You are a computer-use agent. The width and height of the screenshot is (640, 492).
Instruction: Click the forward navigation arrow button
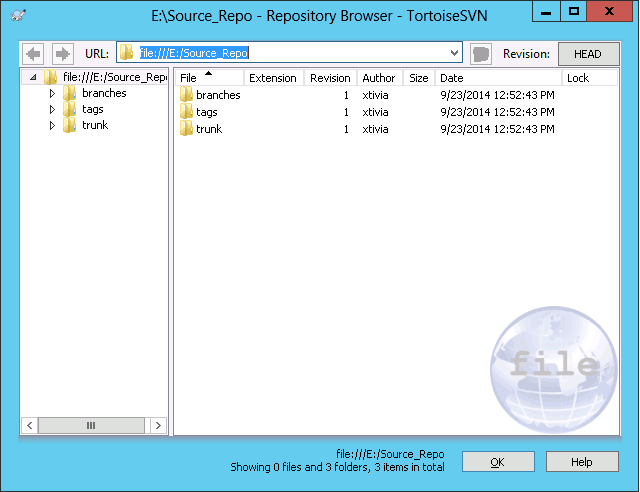[62, 54]
